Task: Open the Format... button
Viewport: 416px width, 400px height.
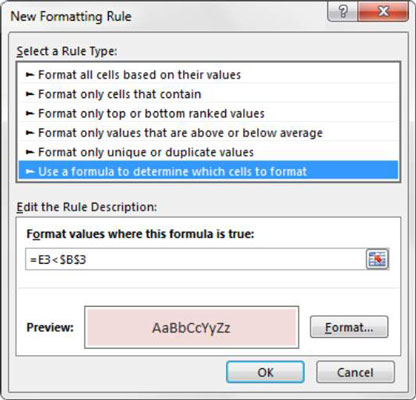Action: click(x=349, y=327)
